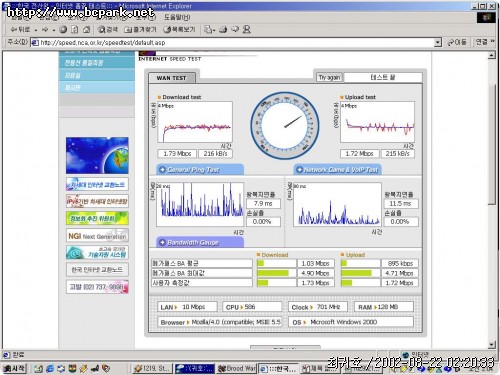
Task: Switch to the 1219. St... taskbar window
Action: [x=152, y=368]
